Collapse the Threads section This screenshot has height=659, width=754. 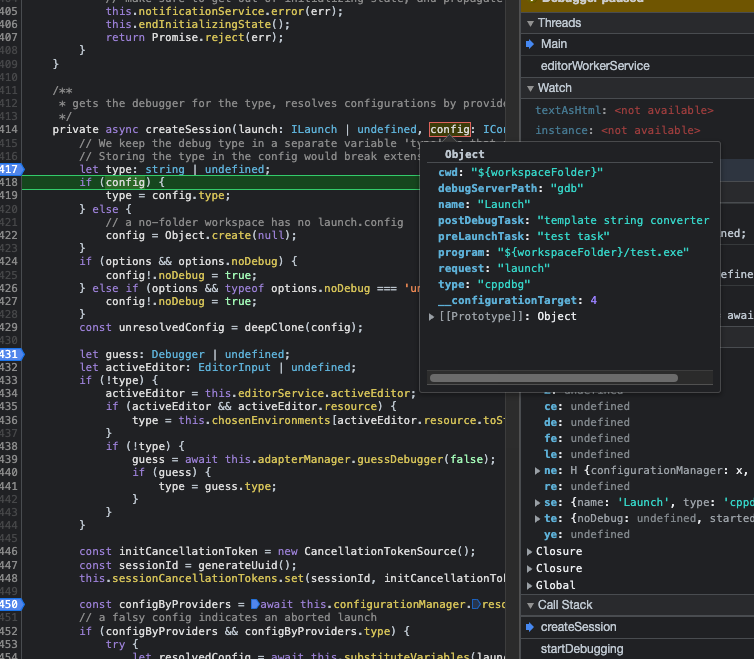coord(530,23)
